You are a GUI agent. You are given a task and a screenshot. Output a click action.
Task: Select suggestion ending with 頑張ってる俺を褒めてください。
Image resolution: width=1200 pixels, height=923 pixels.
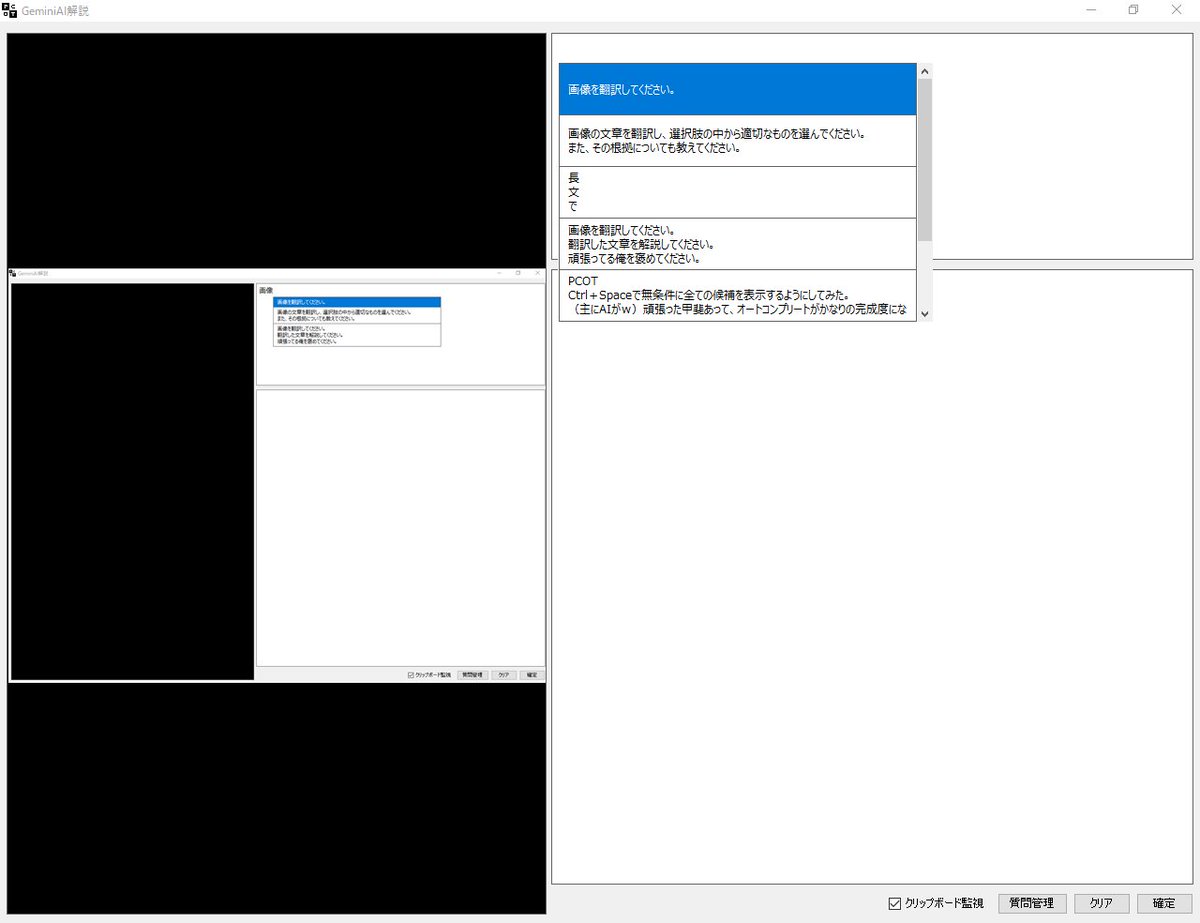click(738, 244)
